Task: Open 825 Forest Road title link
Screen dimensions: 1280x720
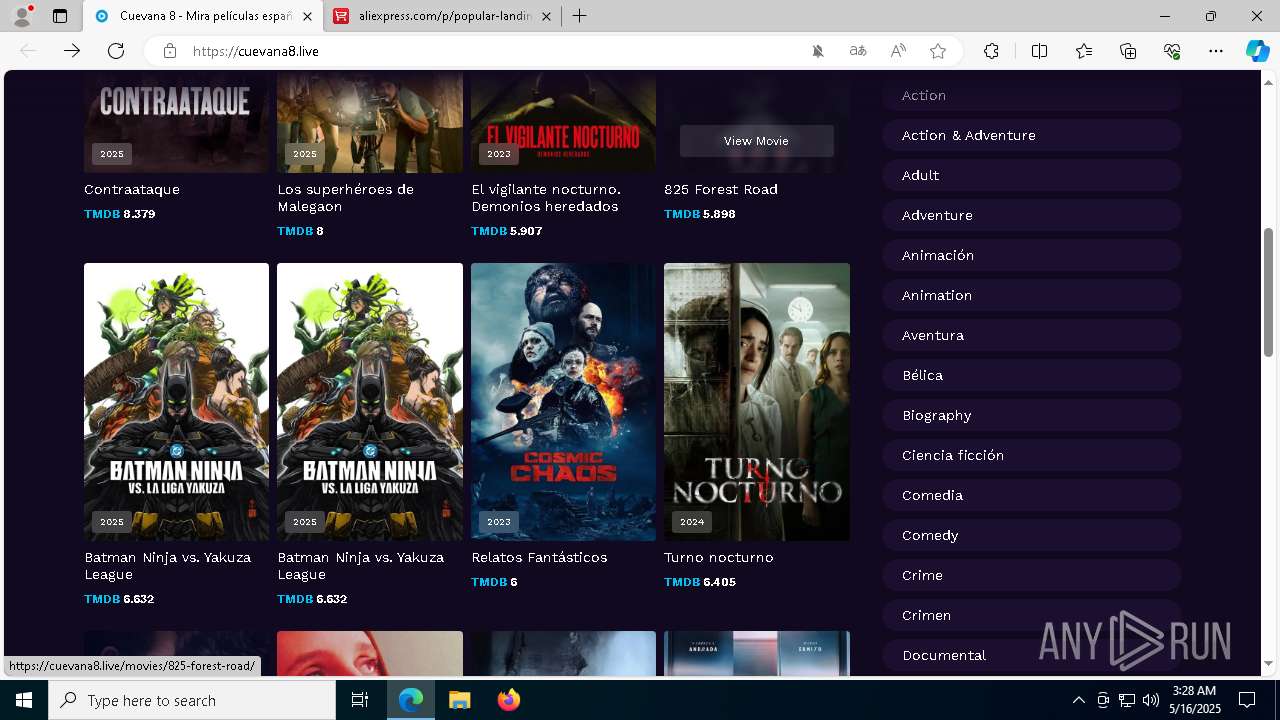Action: (721, 189)
